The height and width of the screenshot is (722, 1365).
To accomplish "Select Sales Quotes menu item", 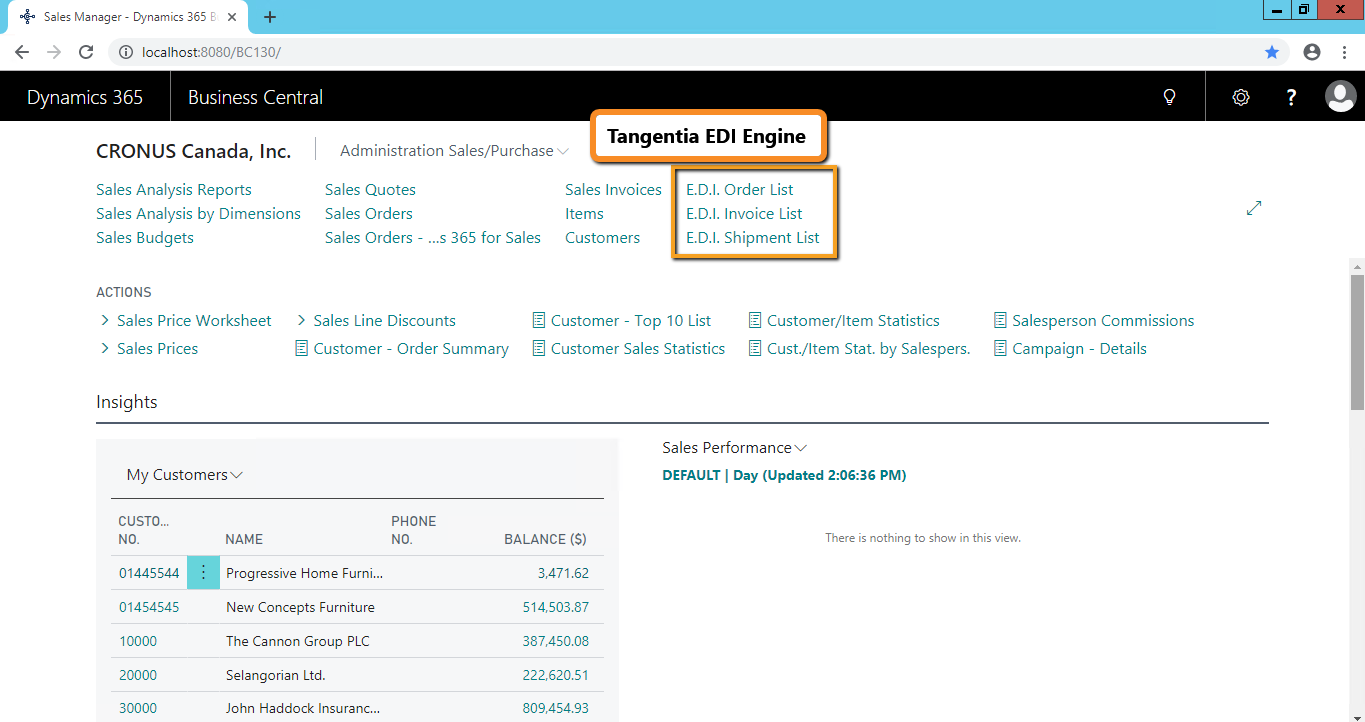I will (x=370, y=190).
